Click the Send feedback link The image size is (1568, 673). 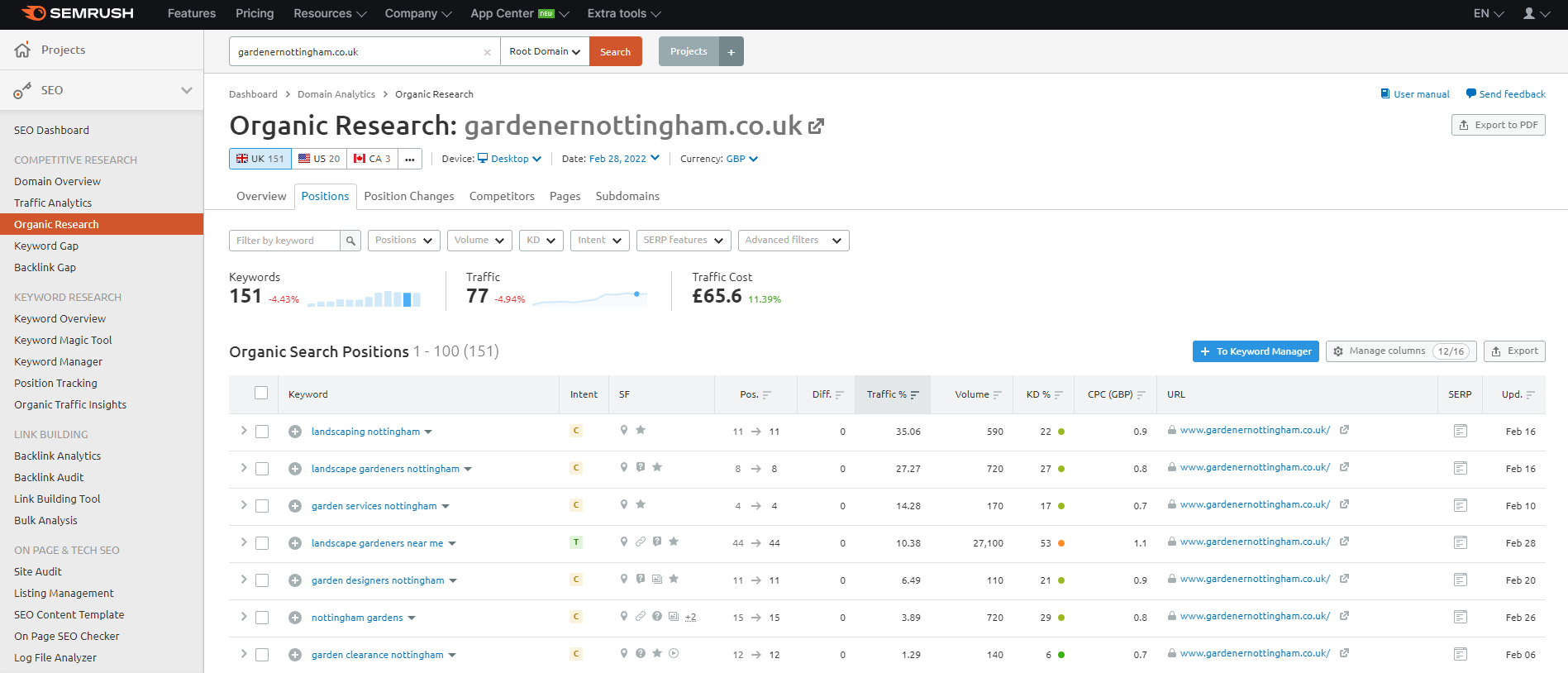point(1506,94)
